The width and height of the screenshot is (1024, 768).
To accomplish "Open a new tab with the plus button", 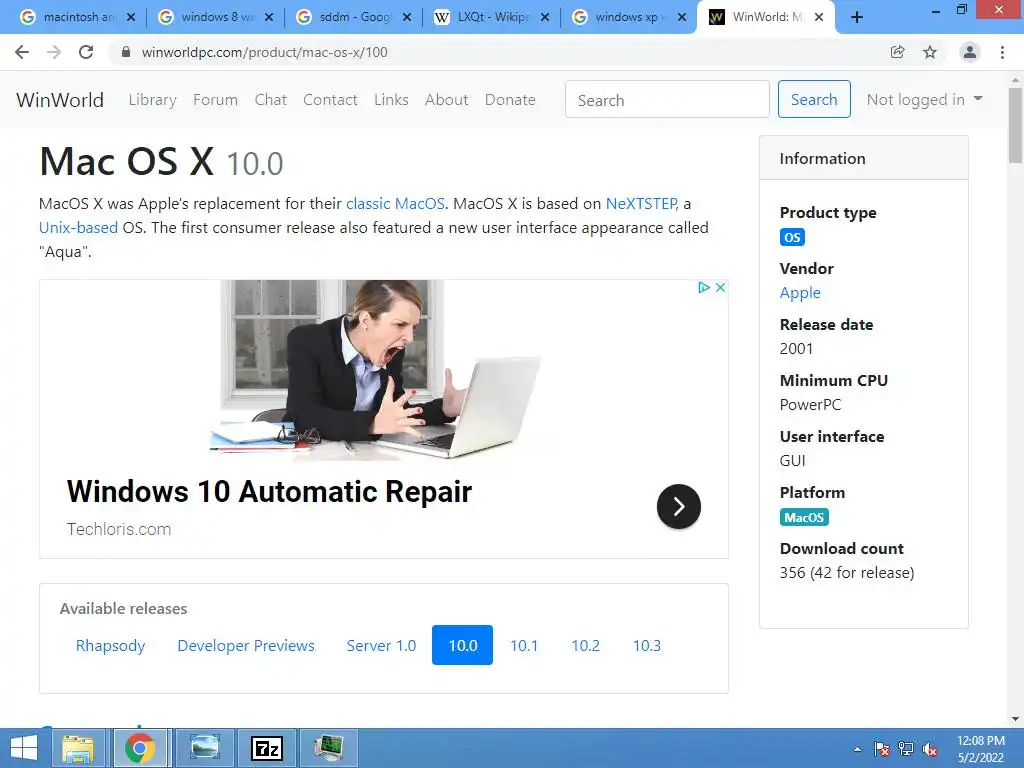I will [x=857, y=18].
